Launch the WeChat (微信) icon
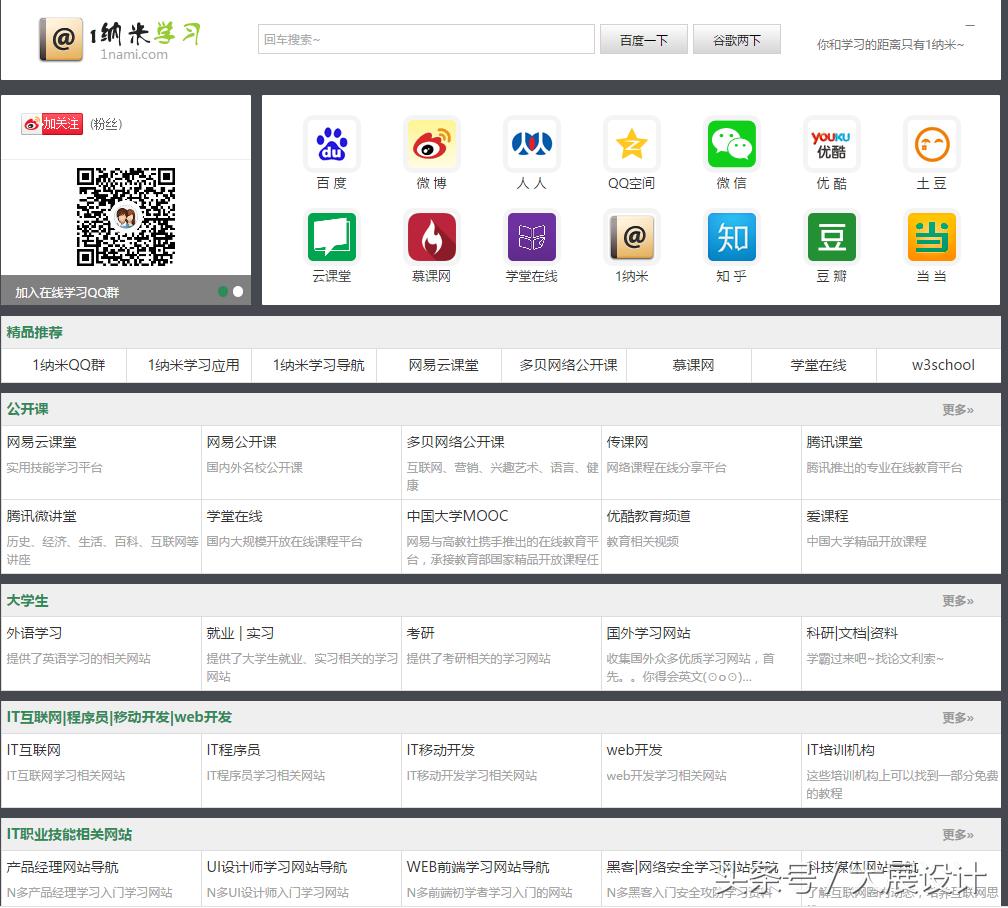This screenshot has width=1008, height=908. pyautogui.click(x=731, y=145)
